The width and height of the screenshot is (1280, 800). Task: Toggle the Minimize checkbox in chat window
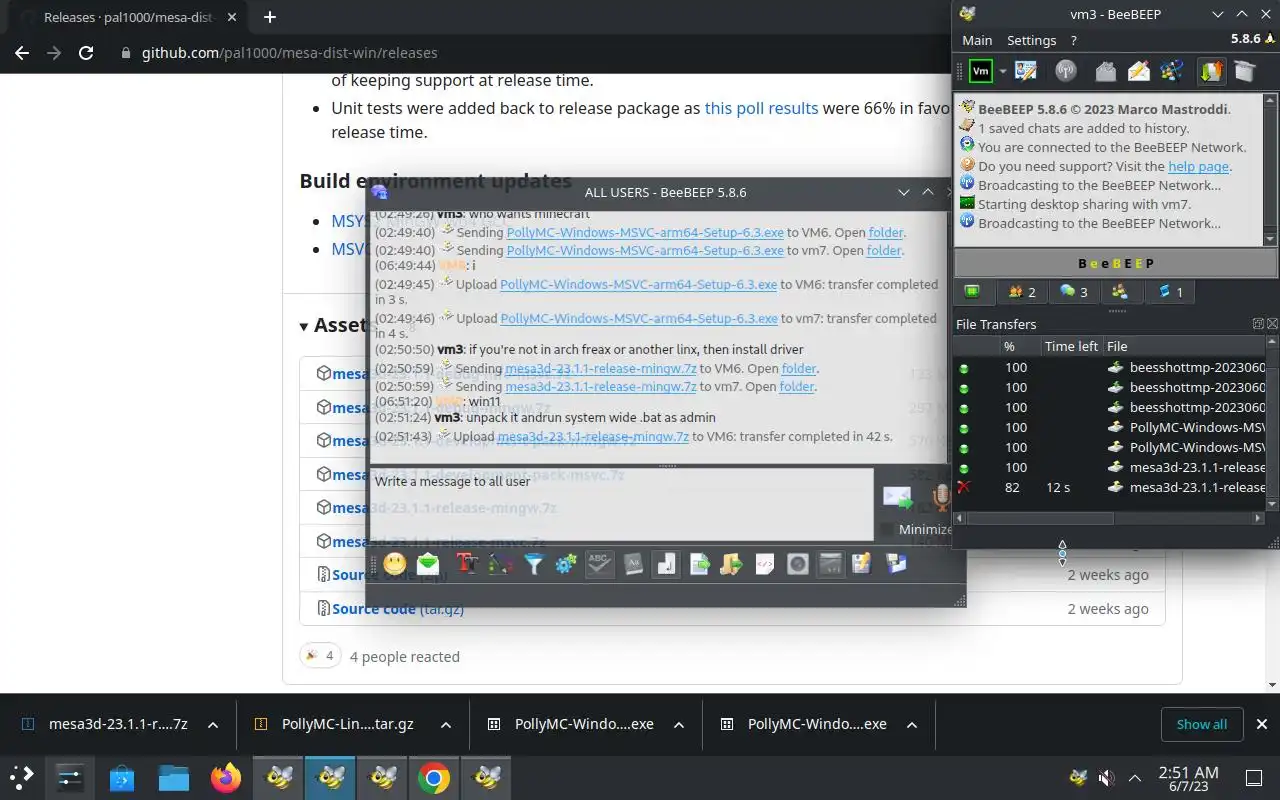pyautogui.click(x=887, y=529)
